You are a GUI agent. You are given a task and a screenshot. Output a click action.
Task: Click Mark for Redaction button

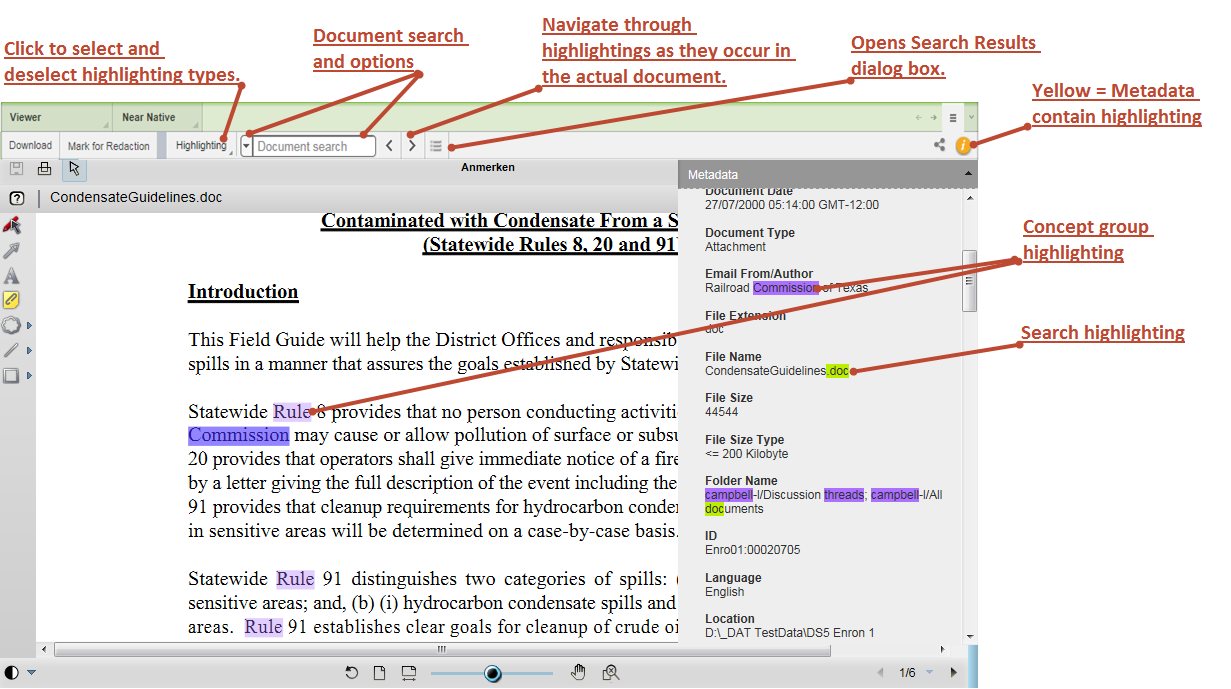point(109,146)
